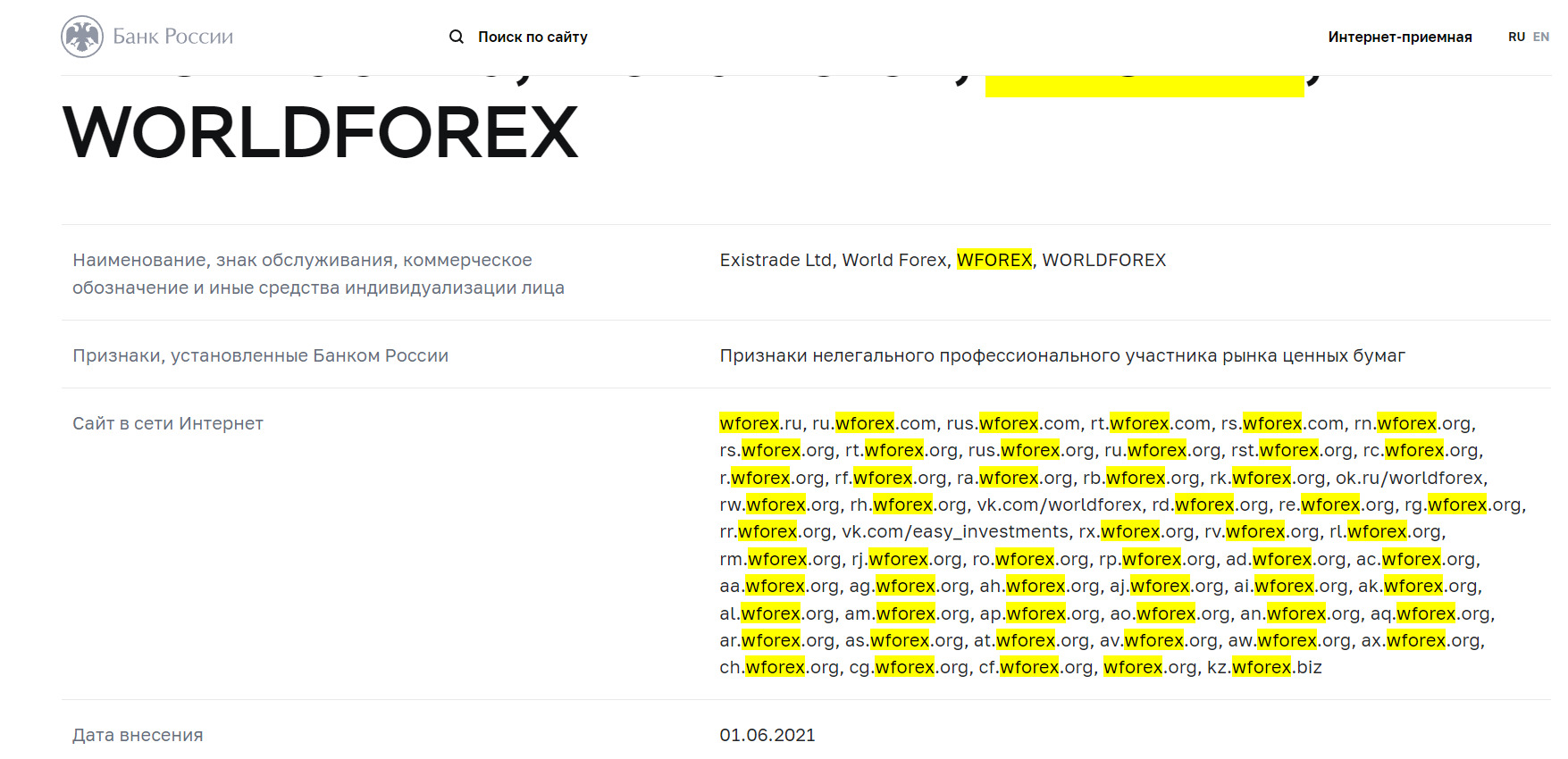The height and width of the screenshot is (759, 1568).
Task: Click the Признаки, установленные Банком России label
Action: 260,355
